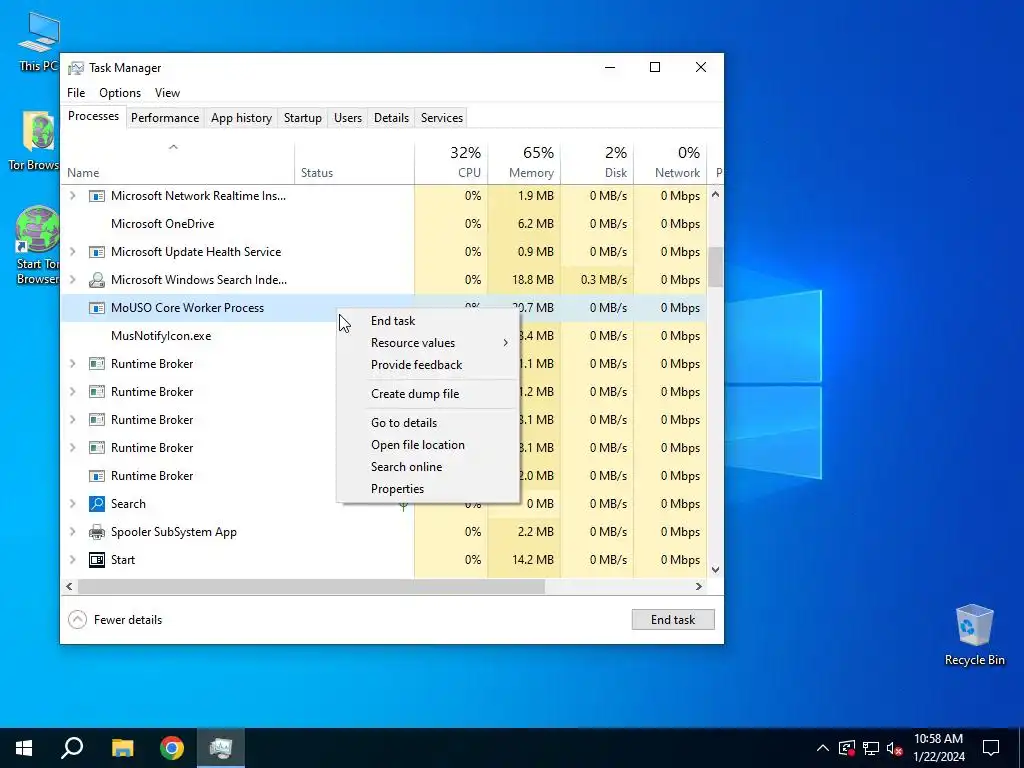1024x768 pixels.
Task: Switch to the Services tab
Action: [x=441, y=118]
